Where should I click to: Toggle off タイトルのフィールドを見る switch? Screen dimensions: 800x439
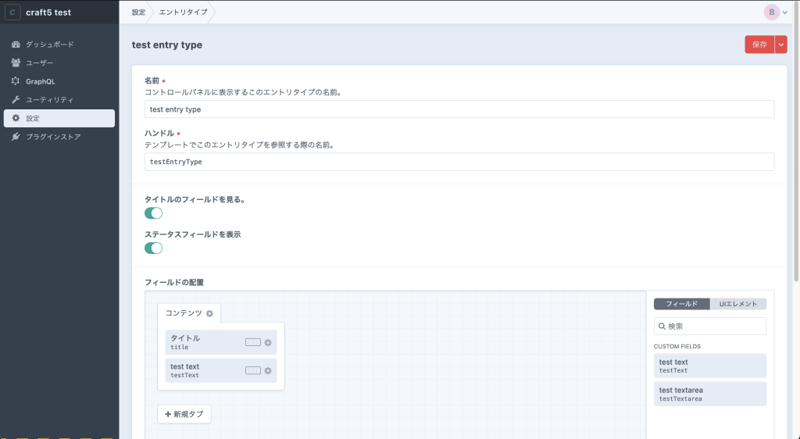pyautogui.click(x=154, y=213)
